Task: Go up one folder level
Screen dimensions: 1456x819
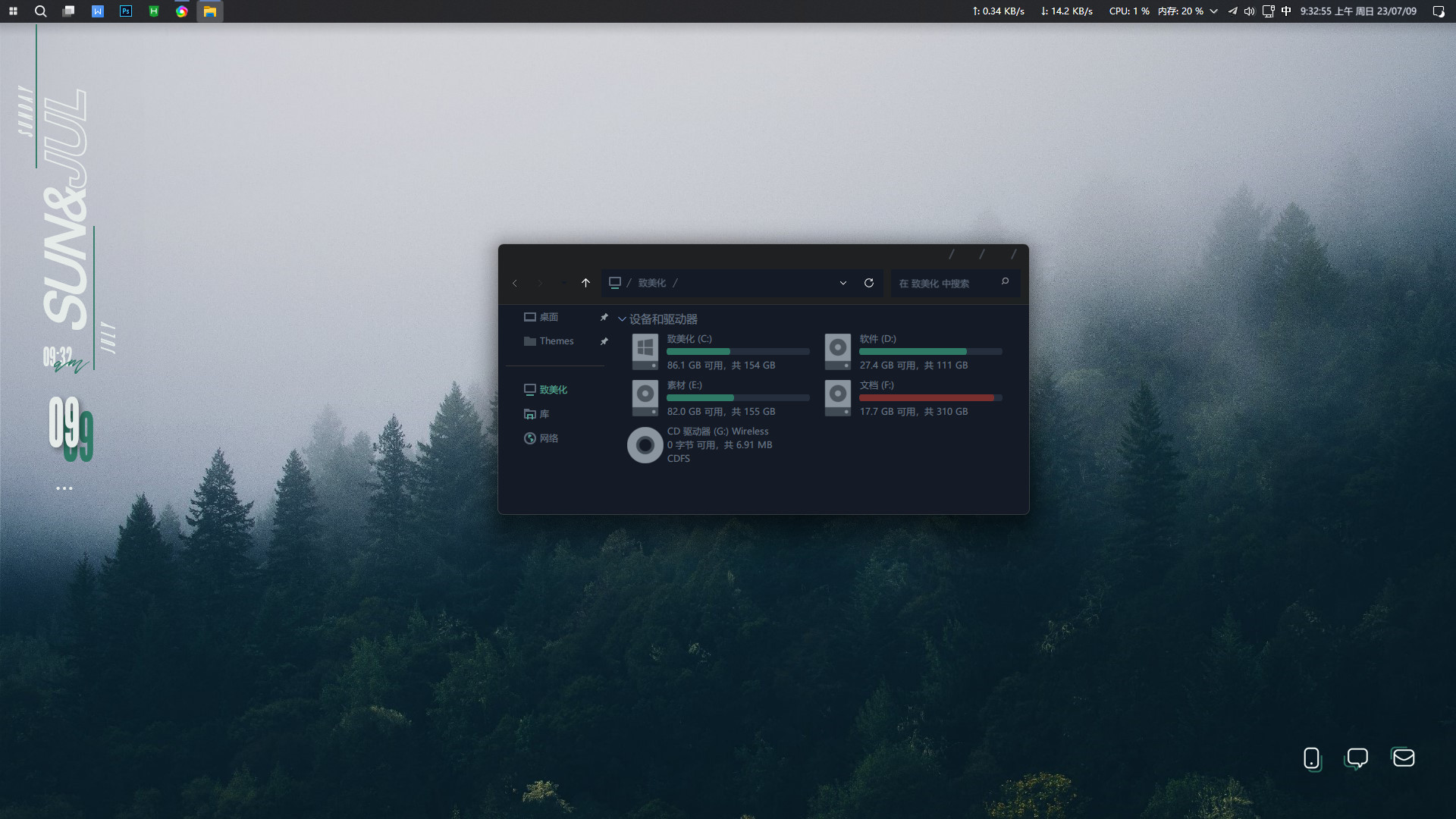Action: 585,283
